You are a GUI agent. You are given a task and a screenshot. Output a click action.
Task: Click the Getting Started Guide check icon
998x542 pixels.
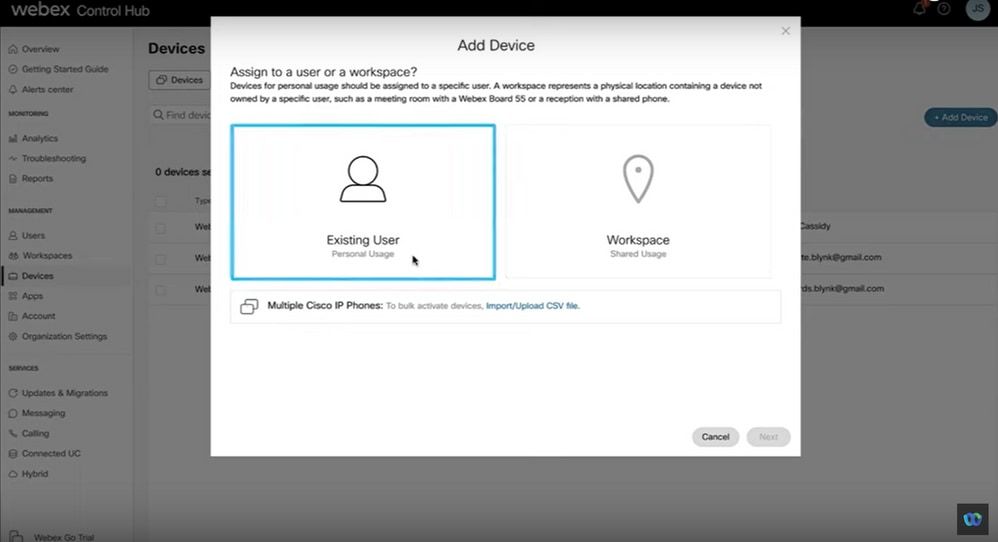pyautogui.click(x=13, y=69)
